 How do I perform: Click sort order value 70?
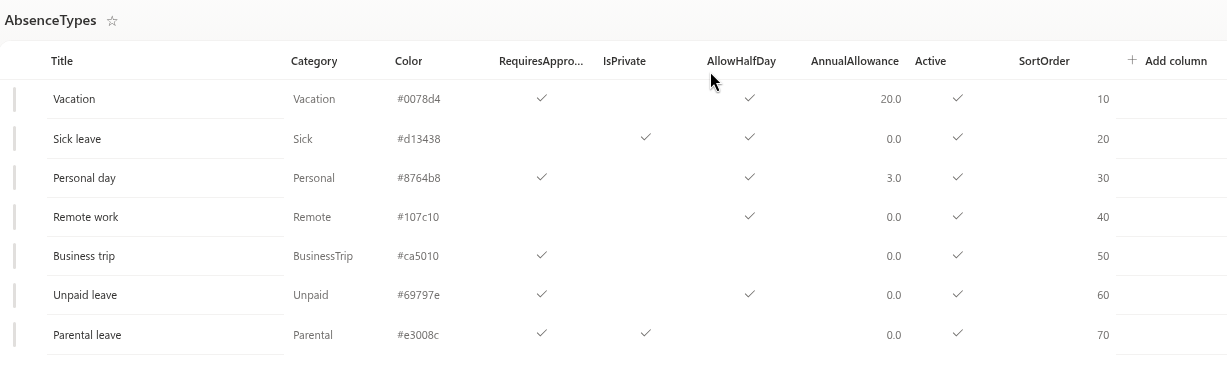tap(1103, 335)
